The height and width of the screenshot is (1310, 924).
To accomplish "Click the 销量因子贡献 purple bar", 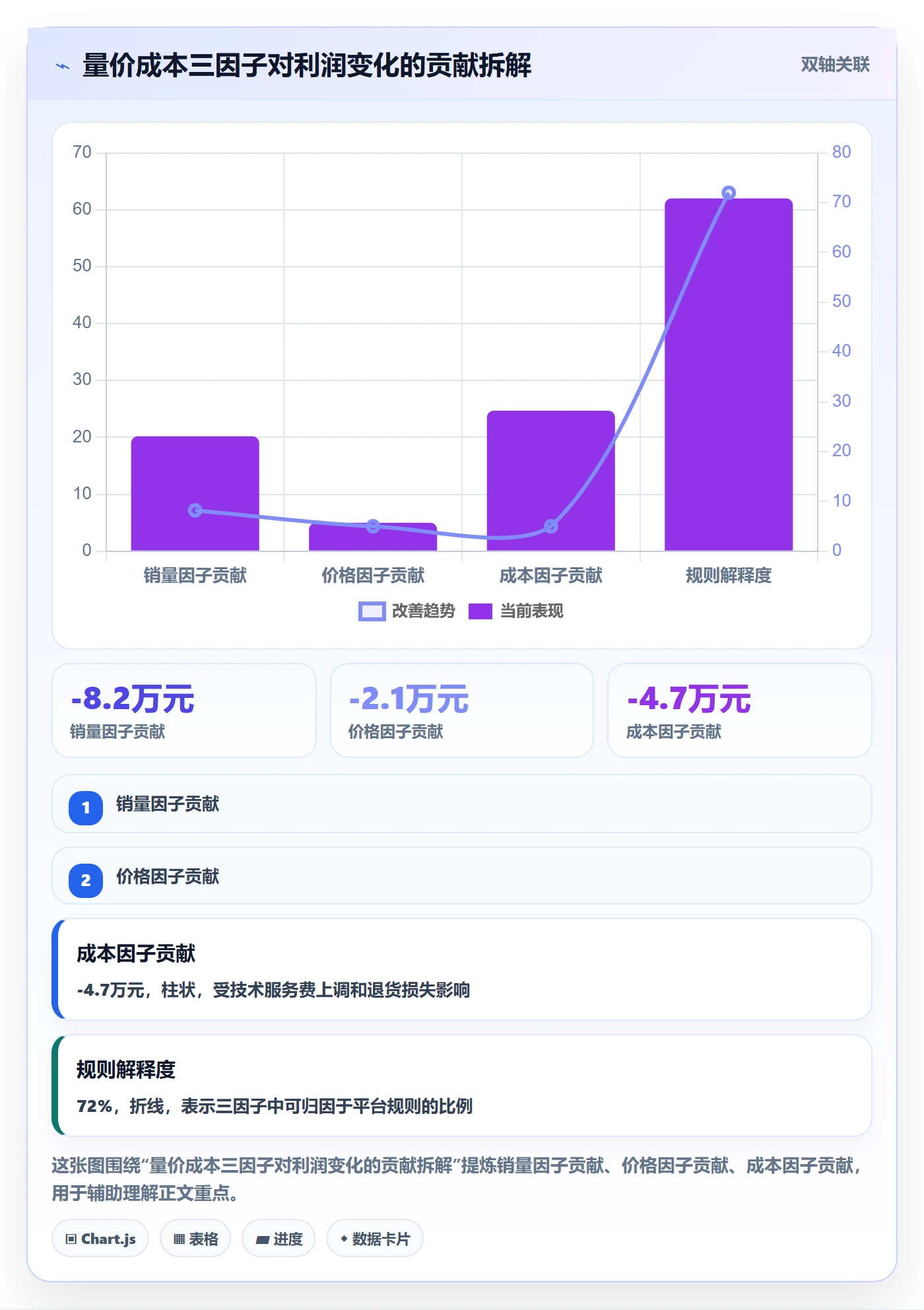I will tap(195, 493).
